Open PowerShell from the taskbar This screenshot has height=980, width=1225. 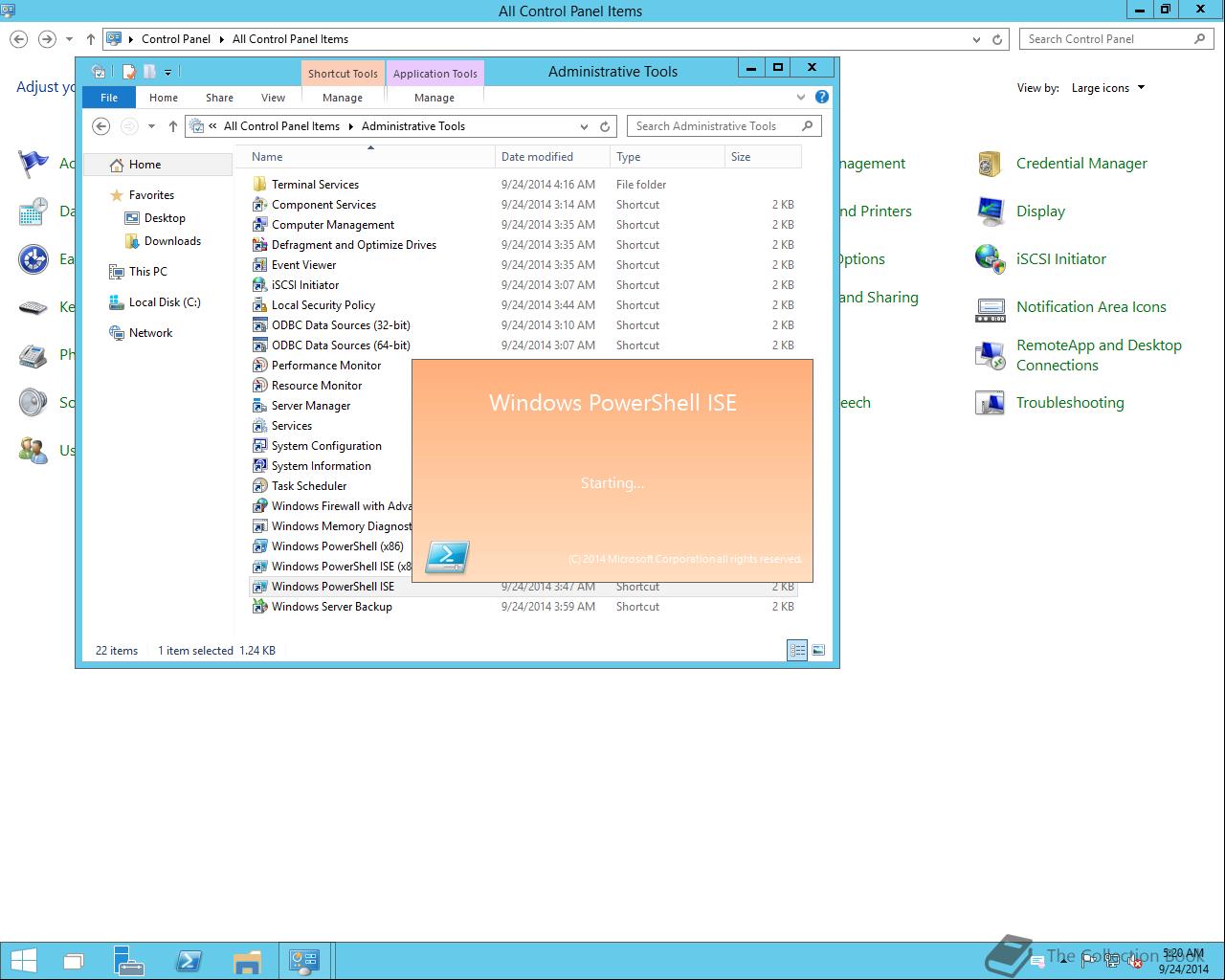(x=189, y=961)
